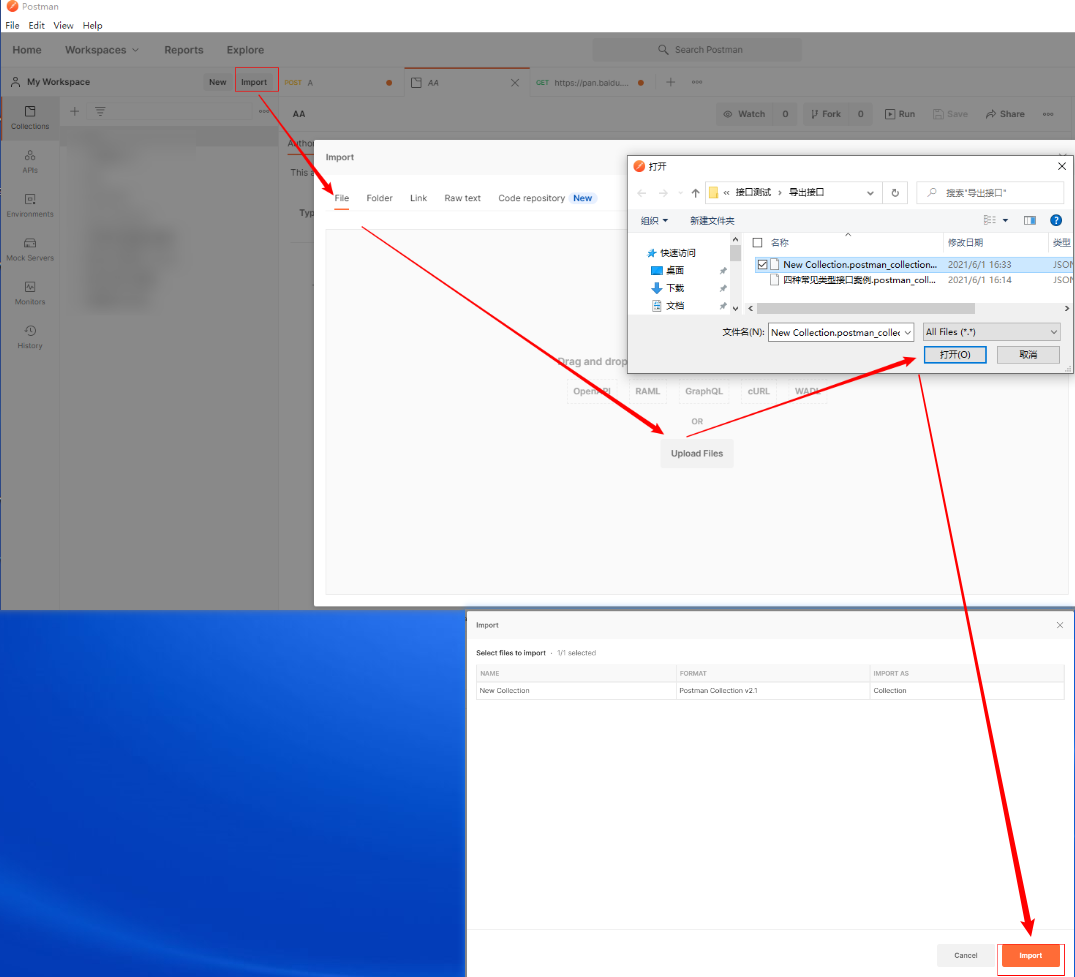Open the collection's more actions ellipsis
Screen dimensions: 1075x977
click(1048, 114)
